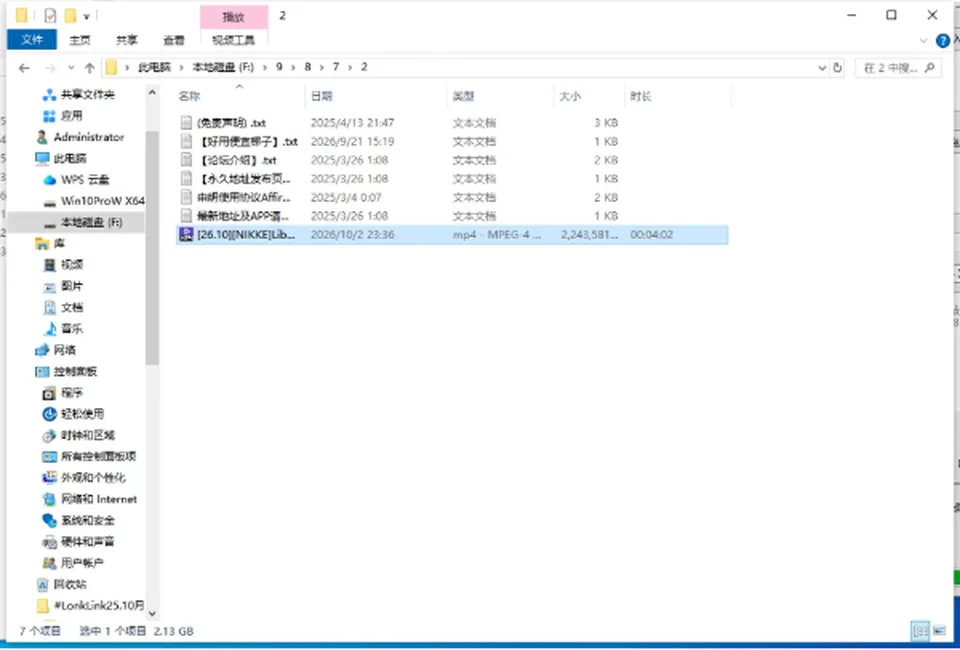
Task: Open recent locations dropdown arrow
Action: pos(71,68)
